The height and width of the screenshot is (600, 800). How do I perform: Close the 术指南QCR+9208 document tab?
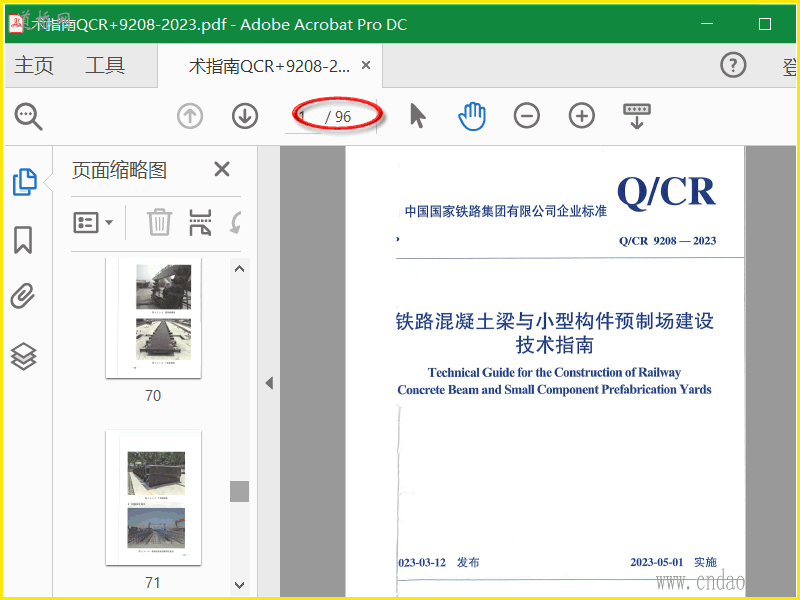[366, 65]
